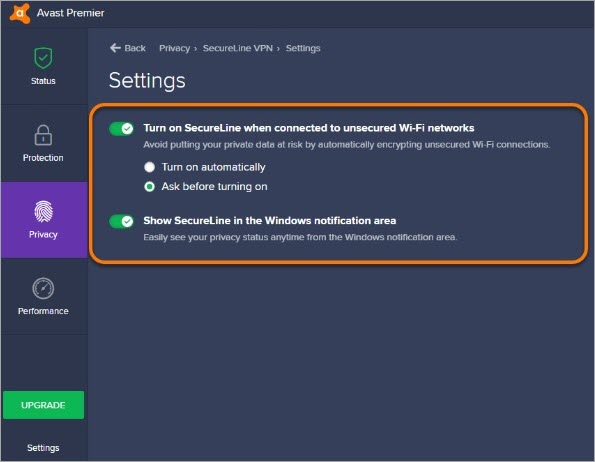Open Settings at sidebar bottom
Image resolution: width=595 pixels, height=462 pixels.
point(43,448)
